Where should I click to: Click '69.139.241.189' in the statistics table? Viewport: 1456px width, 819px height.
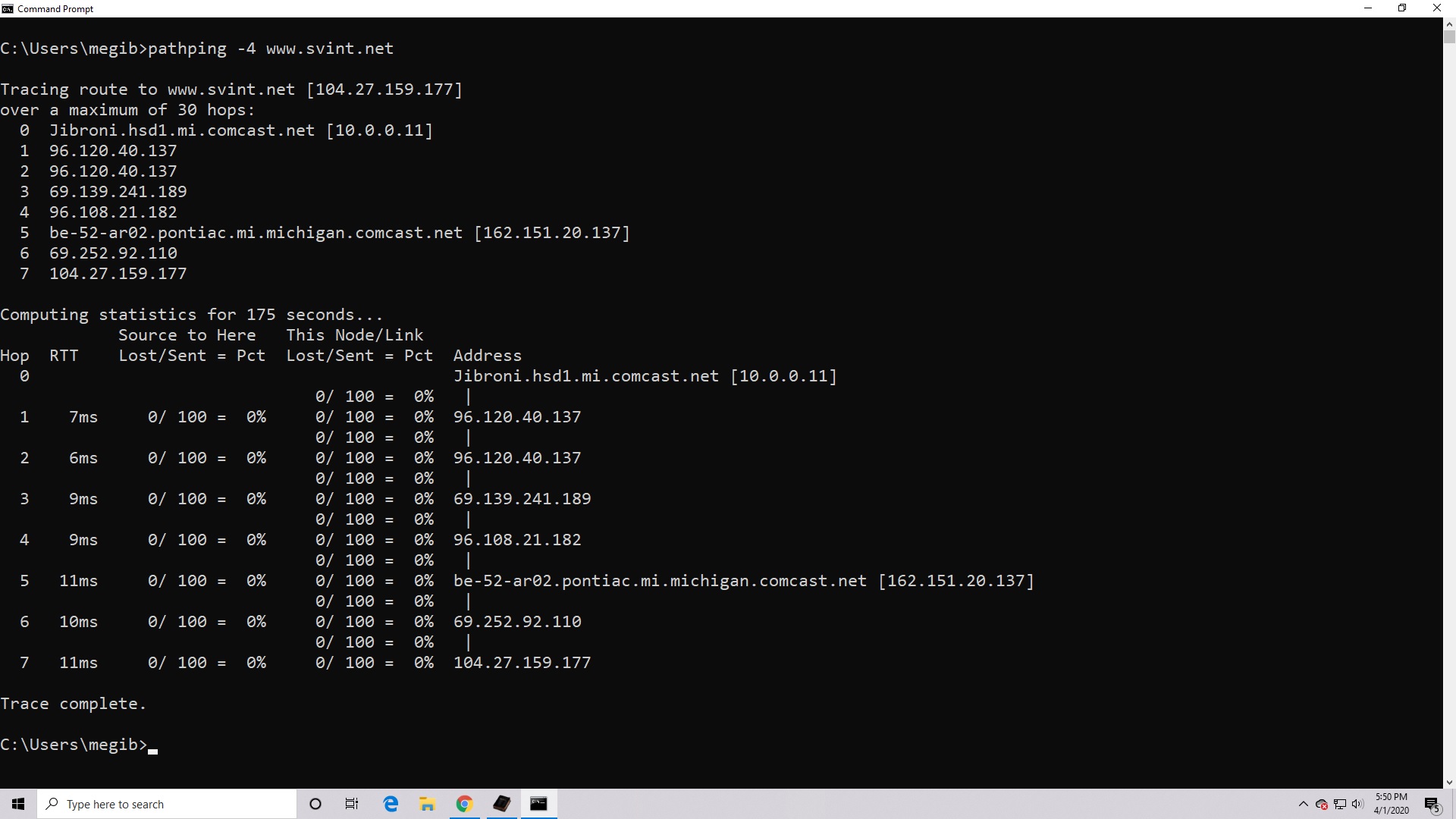522,499
